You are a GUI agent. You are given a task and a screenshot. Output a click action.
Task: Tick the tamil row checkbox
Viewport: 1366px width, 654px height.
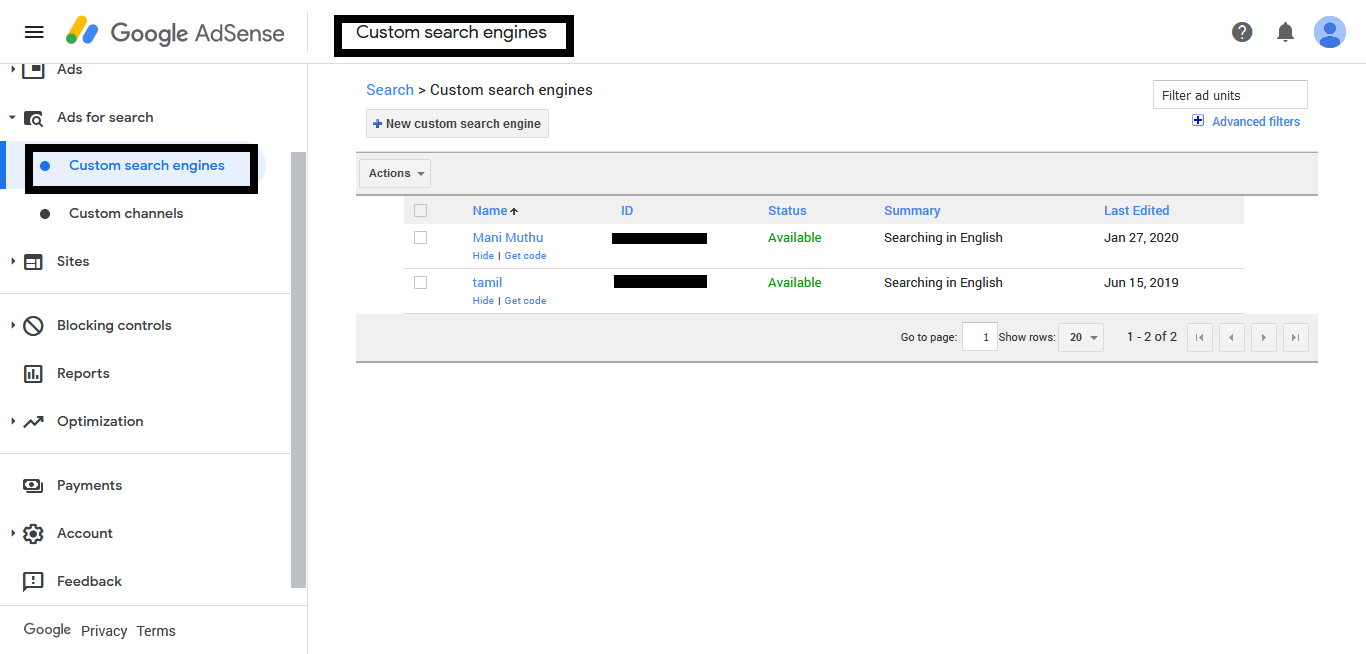point(420,283)
